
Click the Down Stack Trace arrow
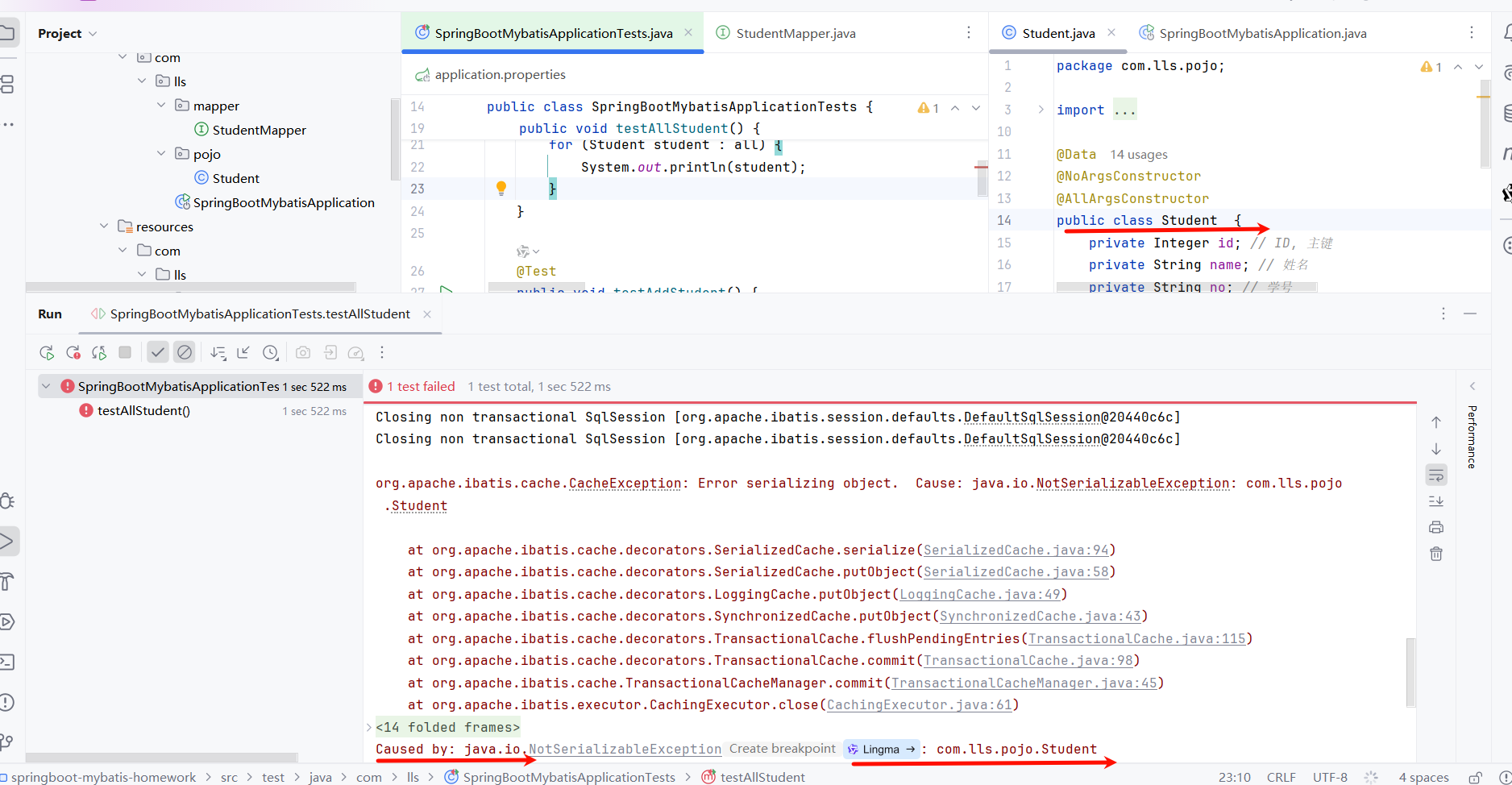[x=1436, y=449]
